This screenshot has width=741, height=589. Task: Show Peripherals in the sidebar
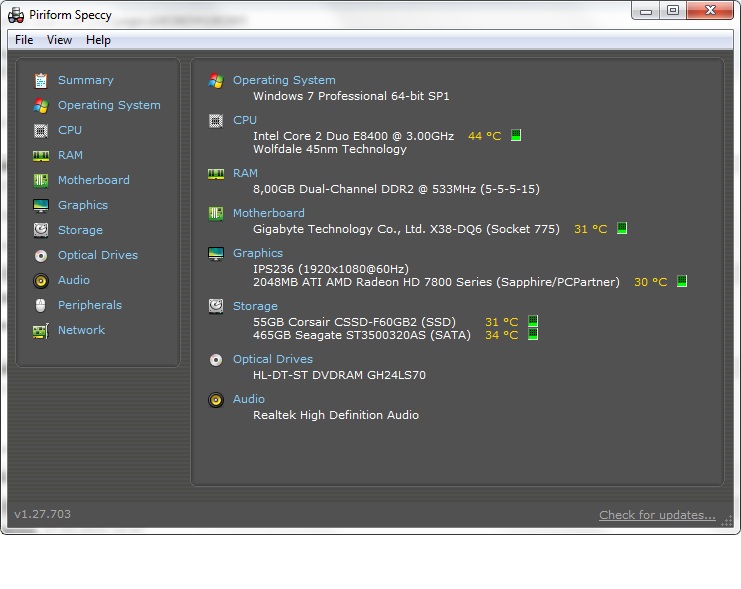[90, 305]
